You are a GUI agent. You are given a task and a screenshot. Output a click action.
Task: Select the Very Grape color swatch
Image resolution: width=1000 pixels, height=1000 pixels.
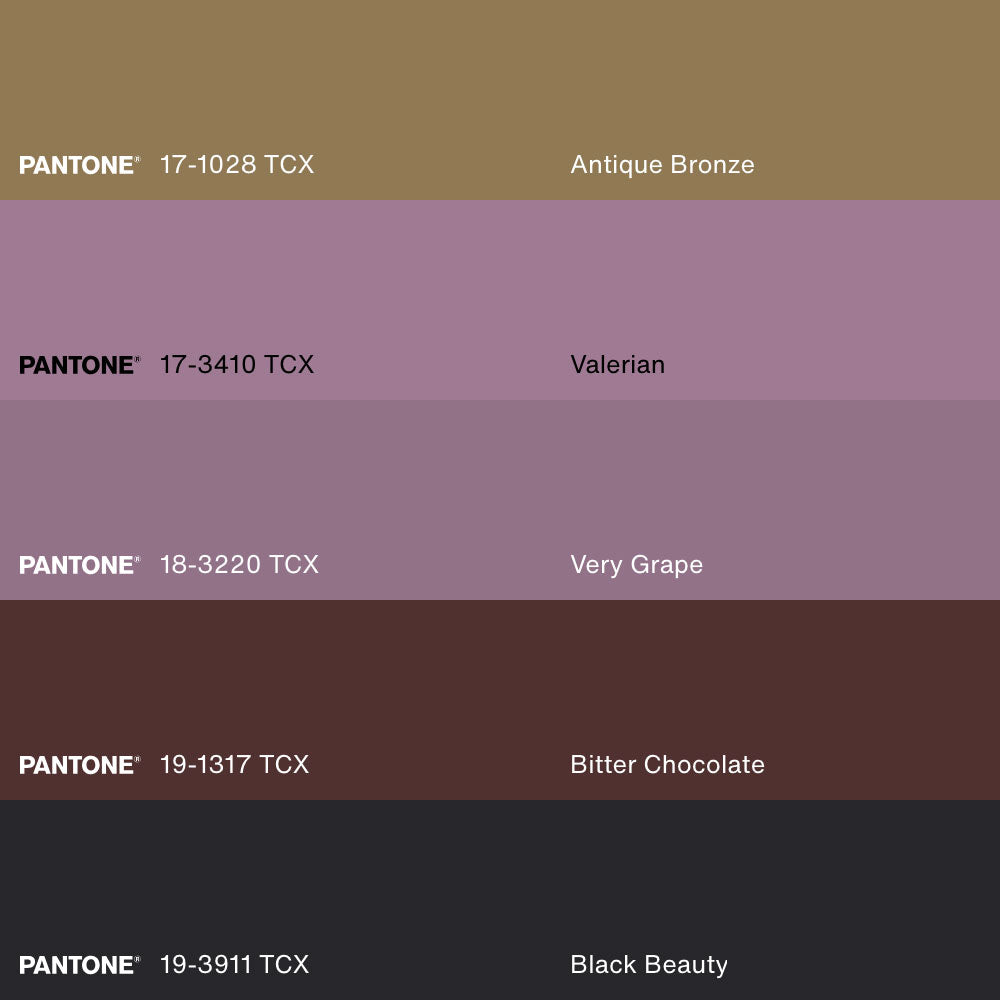point(500,500)
